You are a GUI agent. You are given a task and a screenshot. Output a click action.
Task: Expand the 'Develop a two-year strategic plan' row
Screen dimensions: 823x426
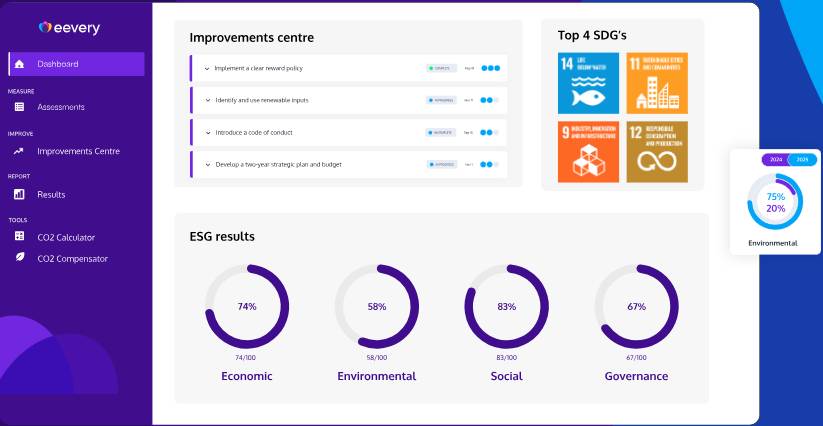tap(207, 165)
